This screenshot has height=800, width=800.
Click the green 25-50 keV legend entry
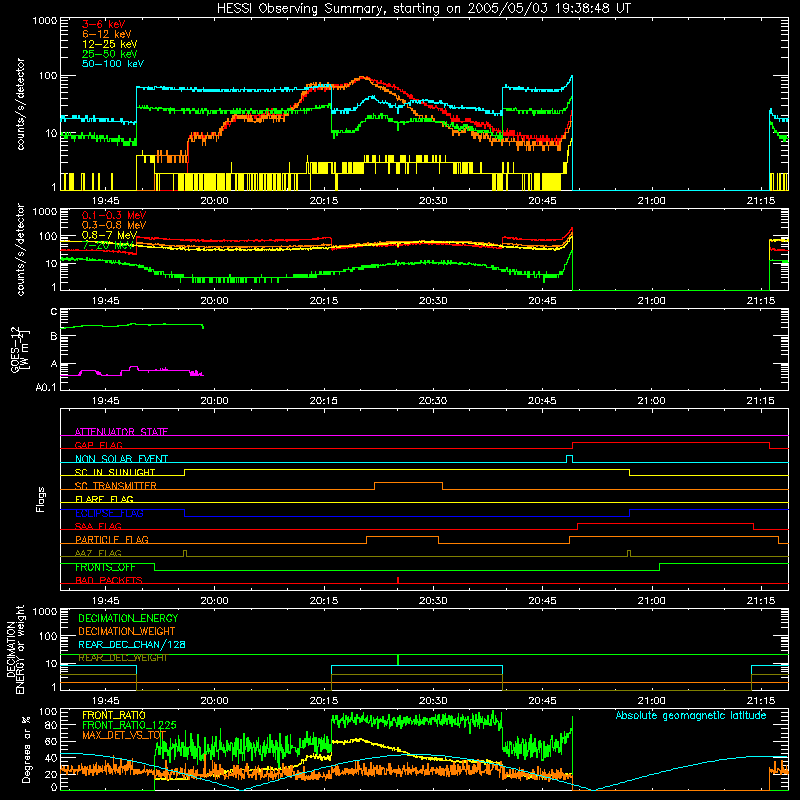coord(110,54)
